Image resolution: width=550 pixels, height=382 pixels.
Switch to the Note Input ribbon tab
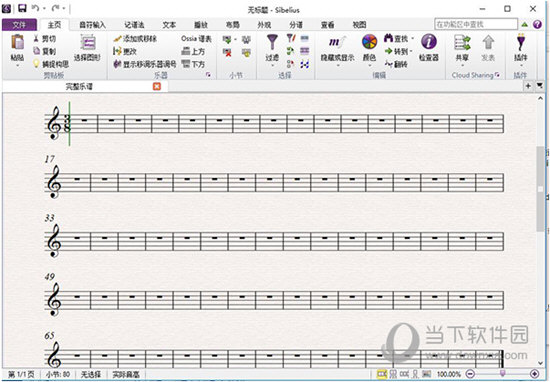click(92, 25)
